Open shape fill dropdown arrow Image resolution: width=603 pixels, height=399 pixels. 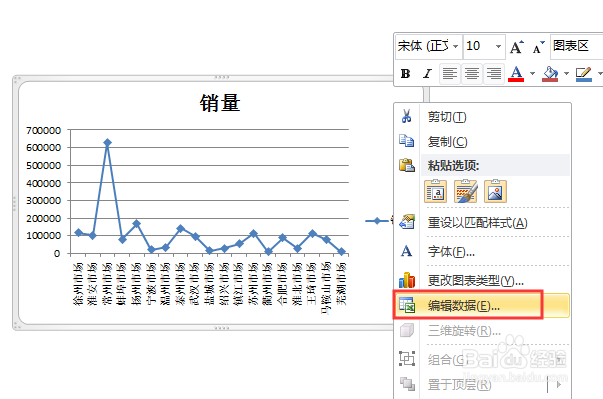(x=566, y=73)
